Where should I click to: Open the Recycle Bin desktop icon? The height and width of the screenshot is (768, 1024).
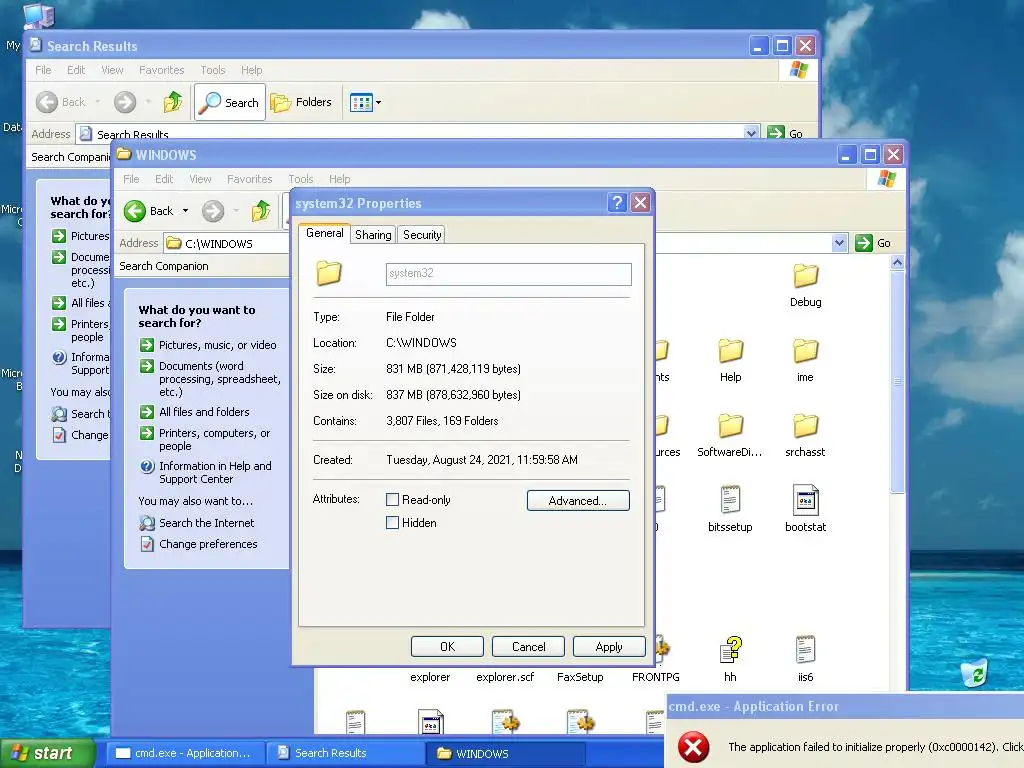pyautogui.click(x=974, y=672)
